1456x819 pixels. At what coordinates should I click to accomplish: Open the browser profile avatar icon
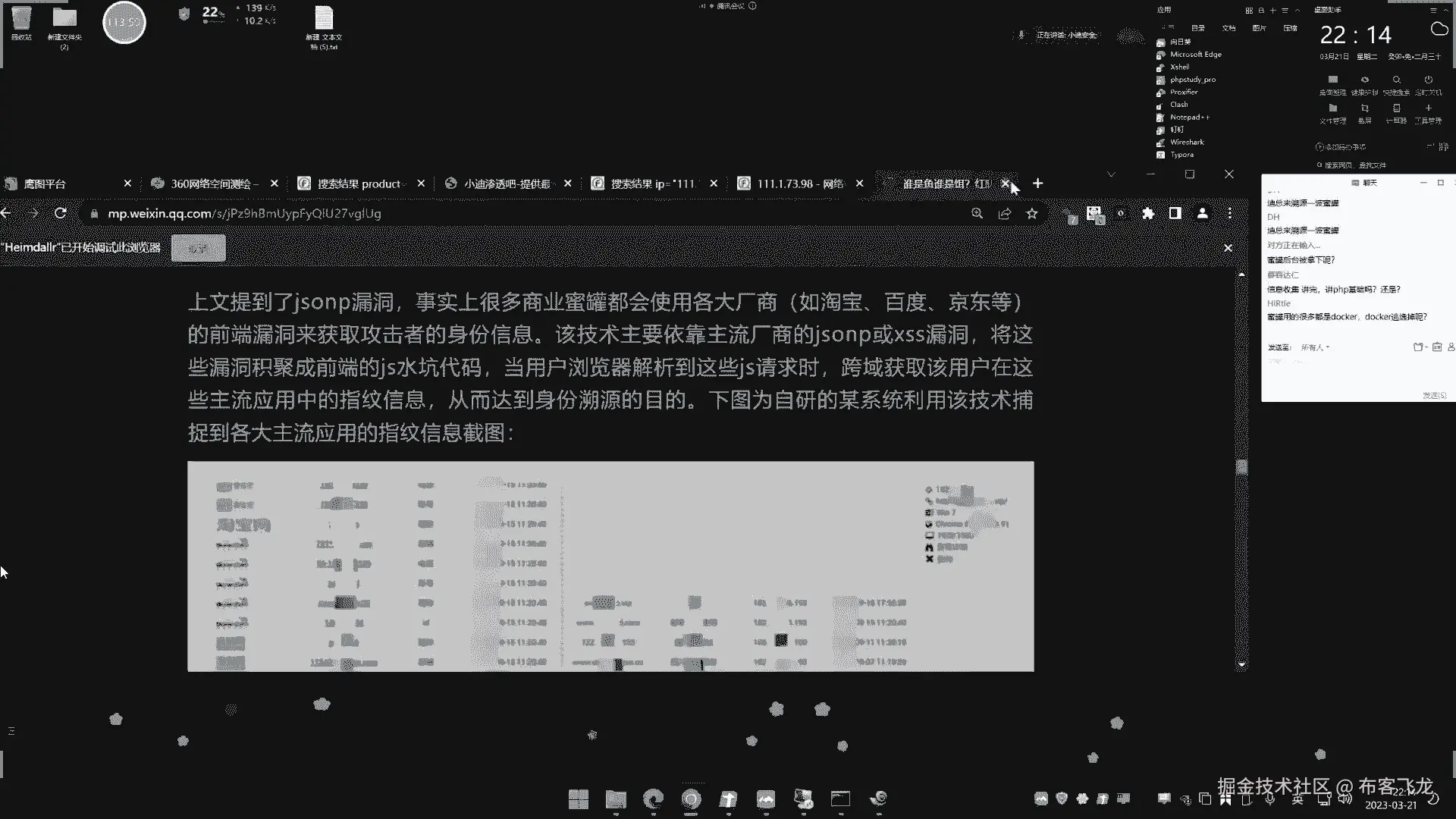(x=1203, y=214)
